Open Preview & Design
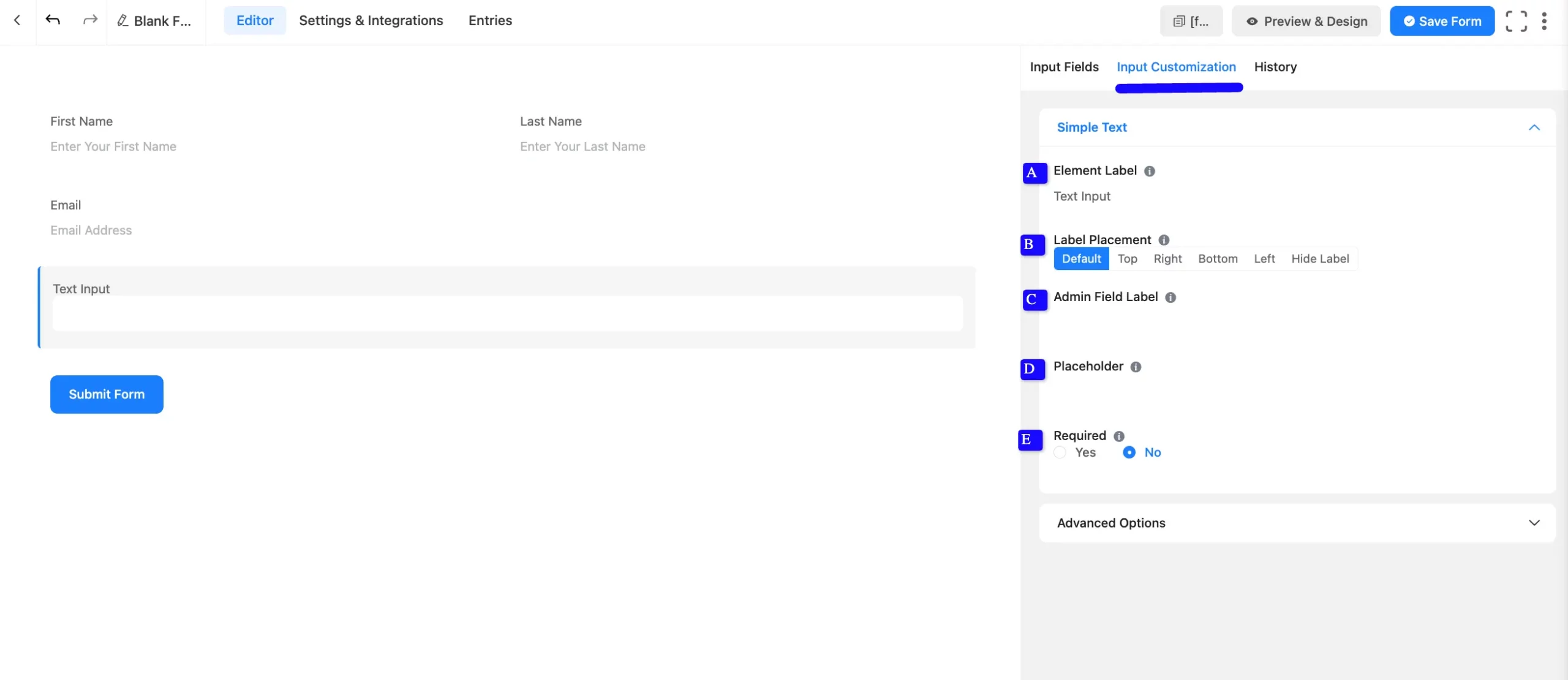Image resolution: width=1568 pixels, height=680 pixels. [1306, 21]
